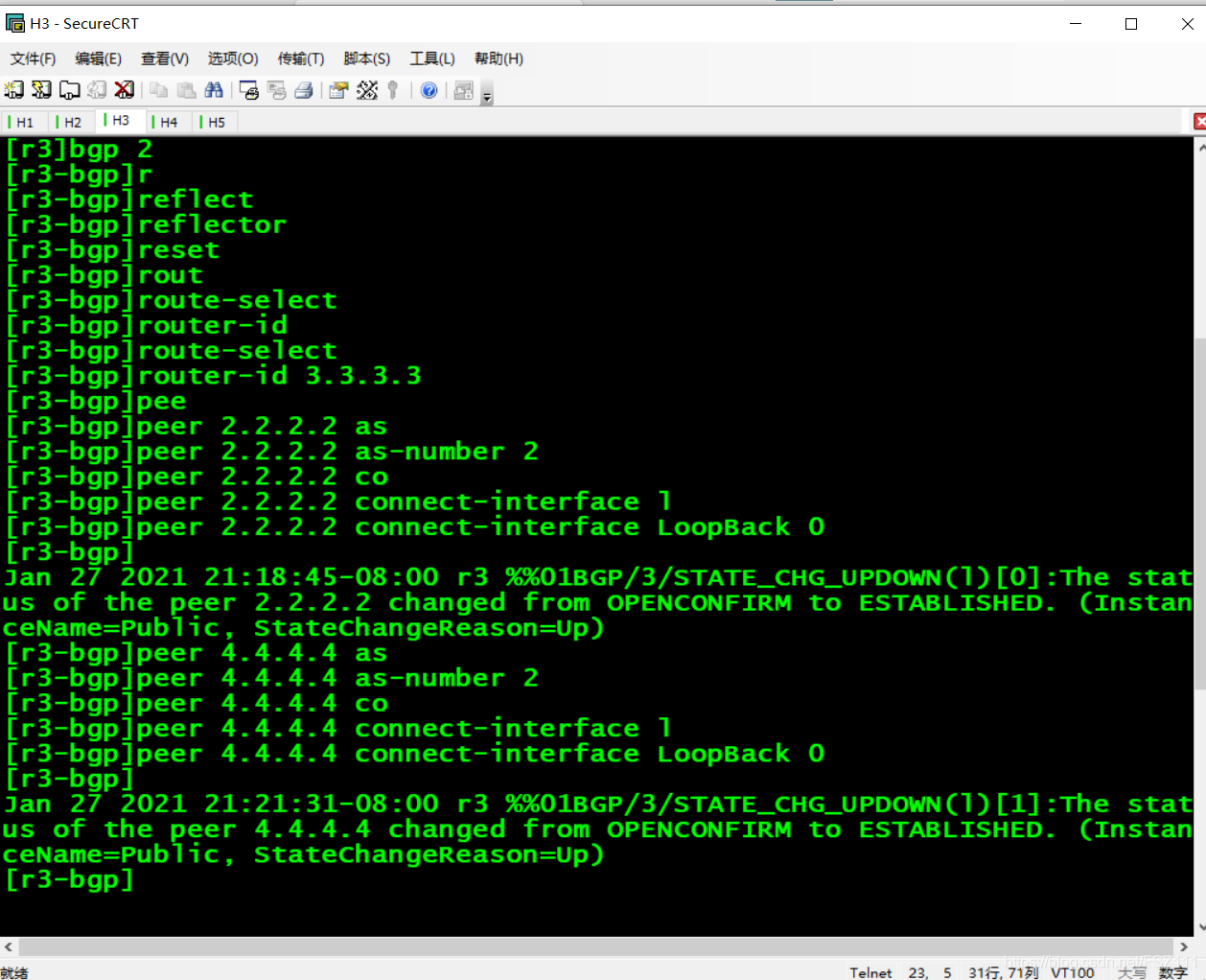This screenshot has height=980, width=1206.
Task: Close the active tab with red X
Action: click(x=1199, y=121)
